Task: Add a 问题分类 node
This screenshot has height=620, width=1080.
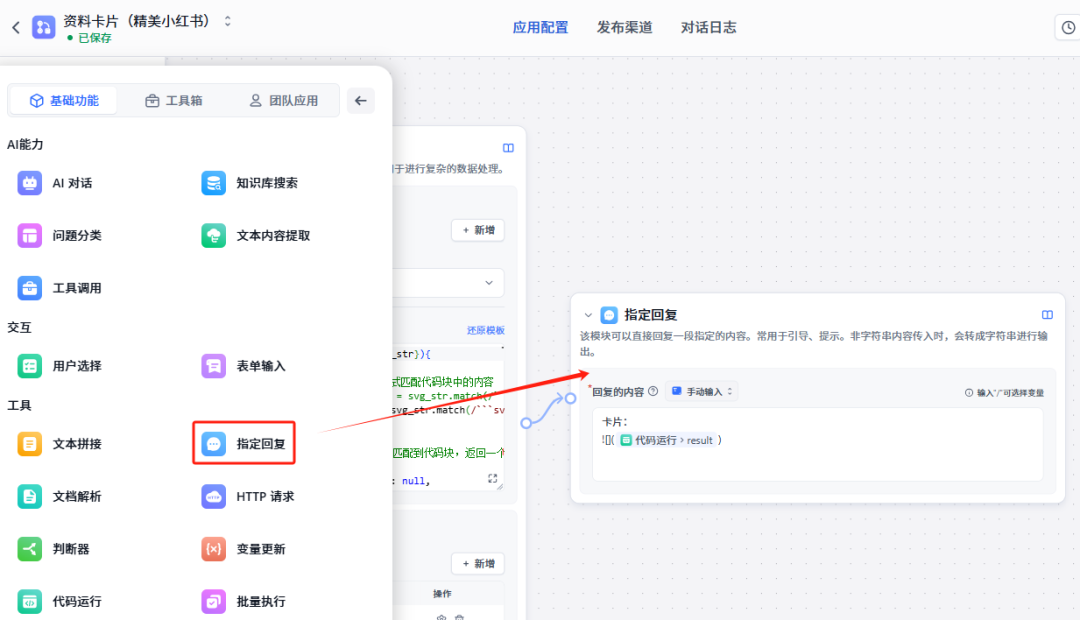Action: pos(59,236)
